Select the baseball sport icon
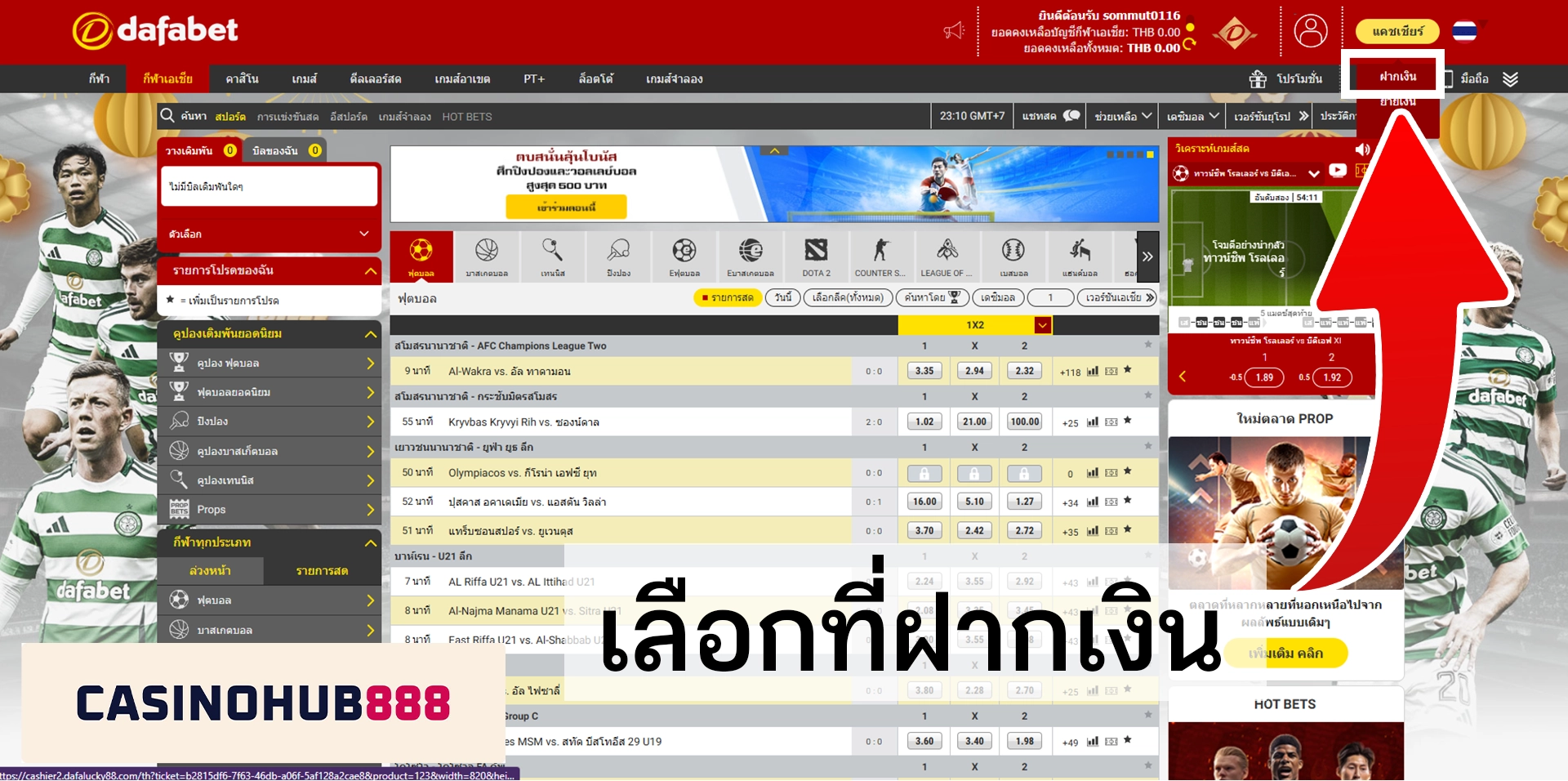The width and height of the screenshot is (1568, 781). (x=1013, y=257)
